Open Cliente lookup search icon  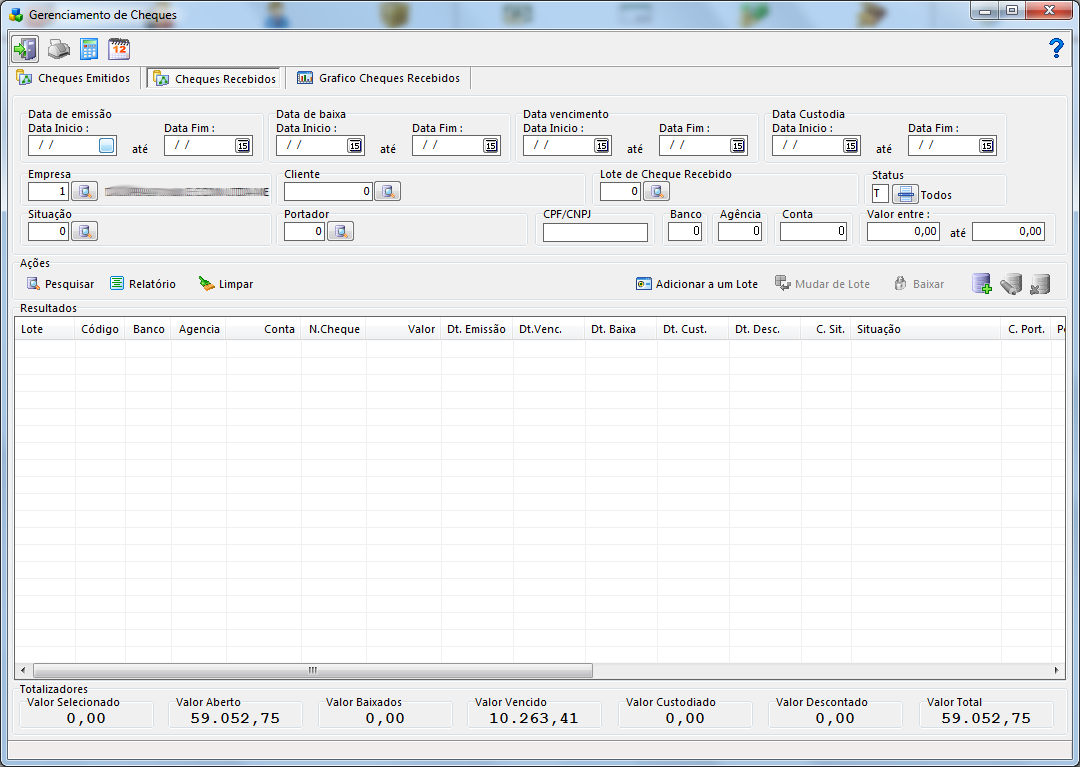(387, 191)
